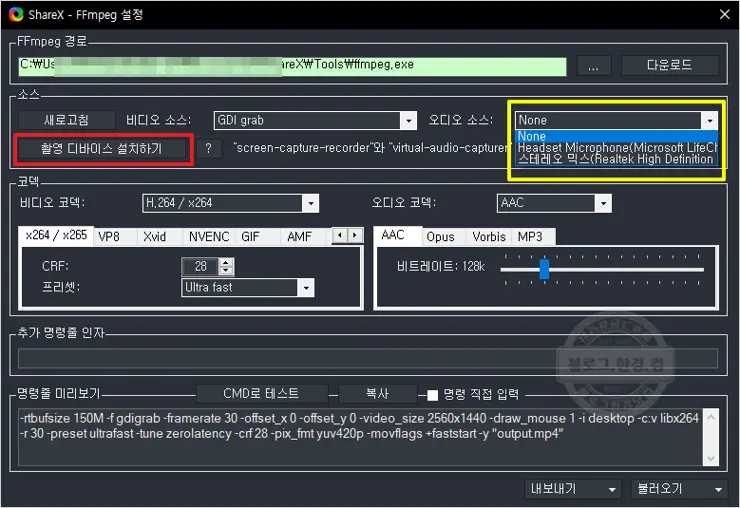The image size is (740, 508).
Task: Click the 복사 copy button
Action: click(378, 394)
